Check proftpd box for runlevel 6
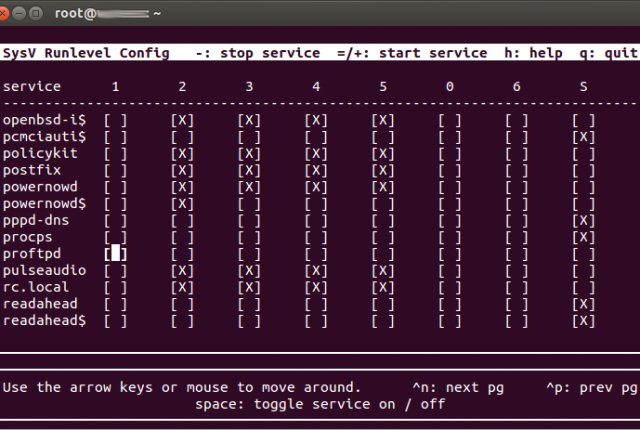This screenshot has height=430, width=640. pyautogui.click(x=516, y=254)
